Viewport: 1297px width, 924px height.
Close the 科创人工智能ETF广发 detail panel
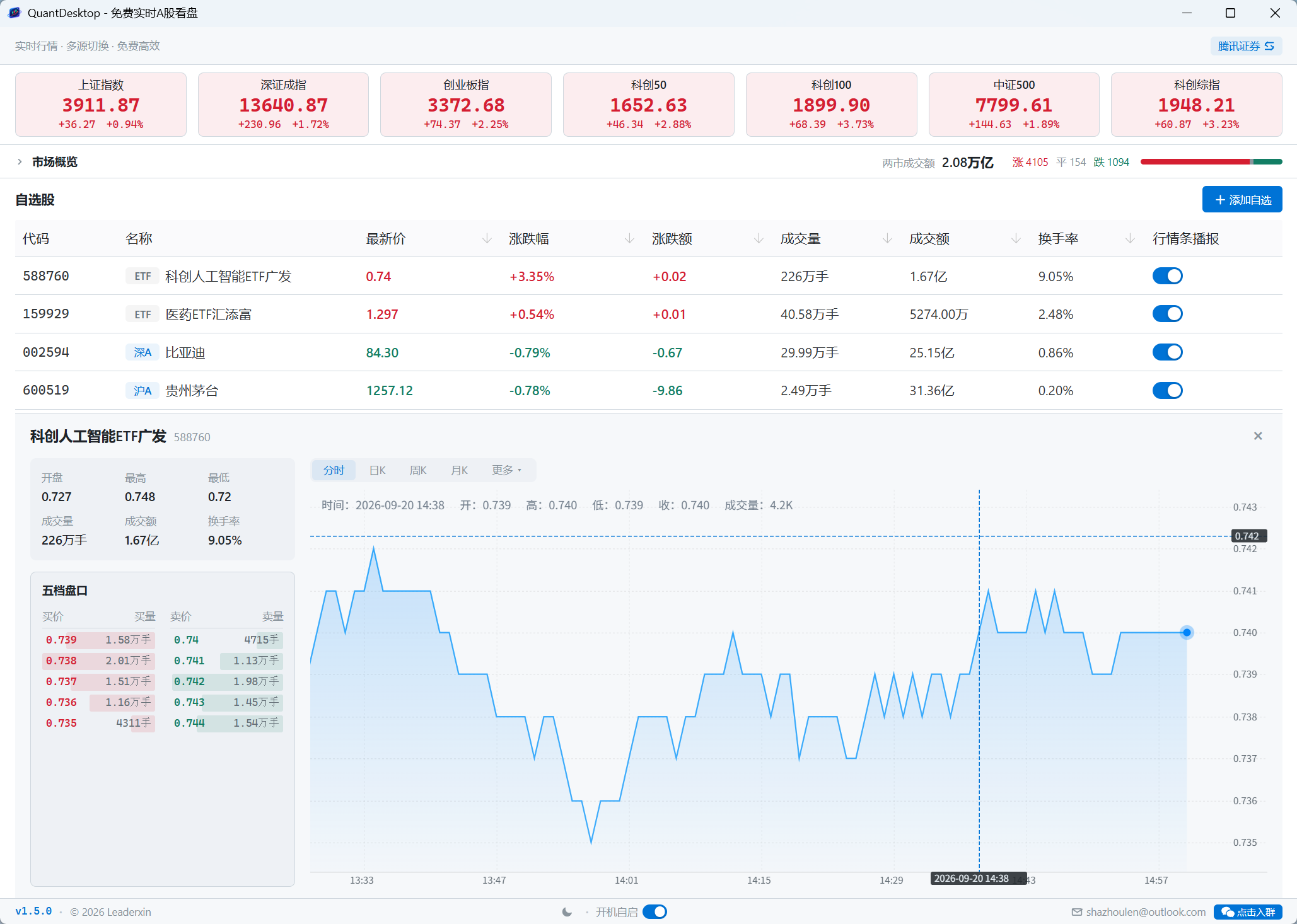pos(1257,436)
